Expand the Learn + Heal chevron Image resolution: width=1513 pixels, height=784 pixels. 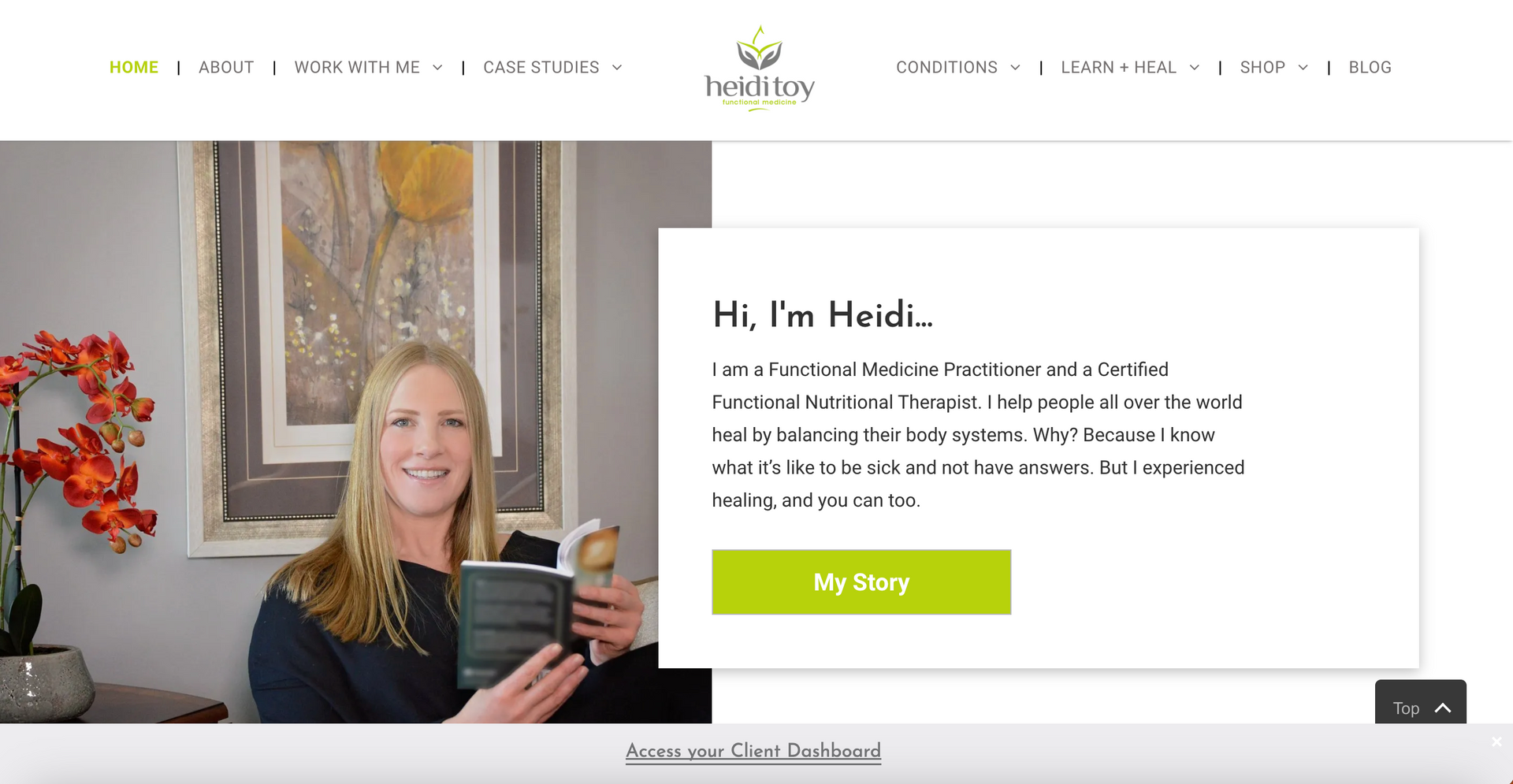(1195, 68)
